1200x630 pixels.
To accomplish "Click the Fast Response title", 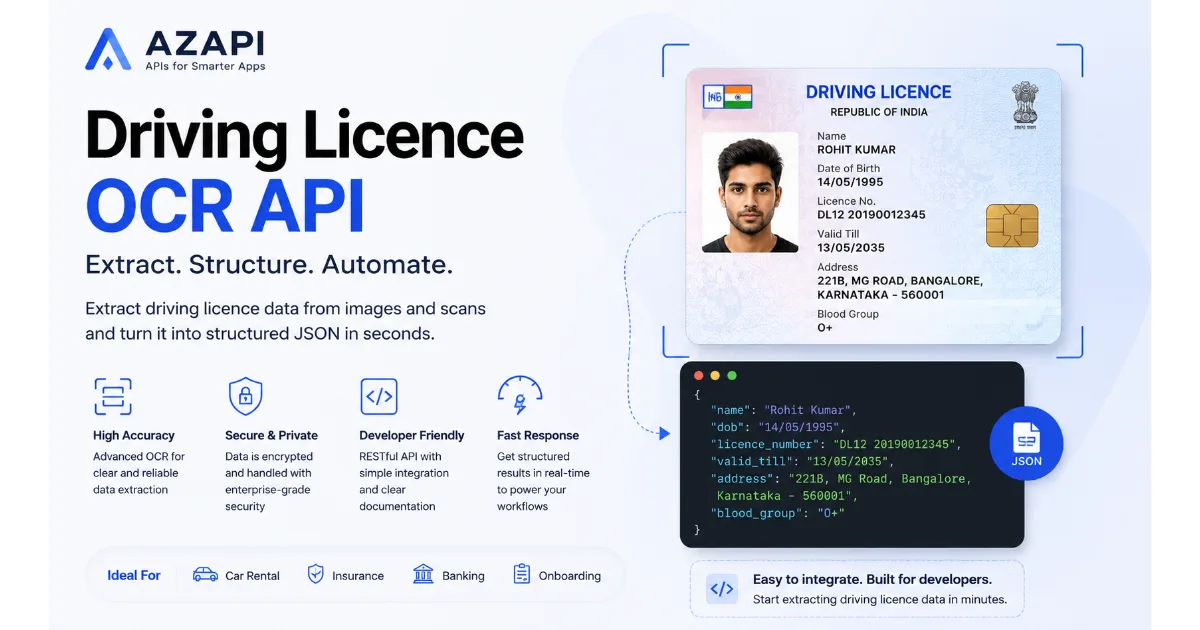I will point(538,435).
